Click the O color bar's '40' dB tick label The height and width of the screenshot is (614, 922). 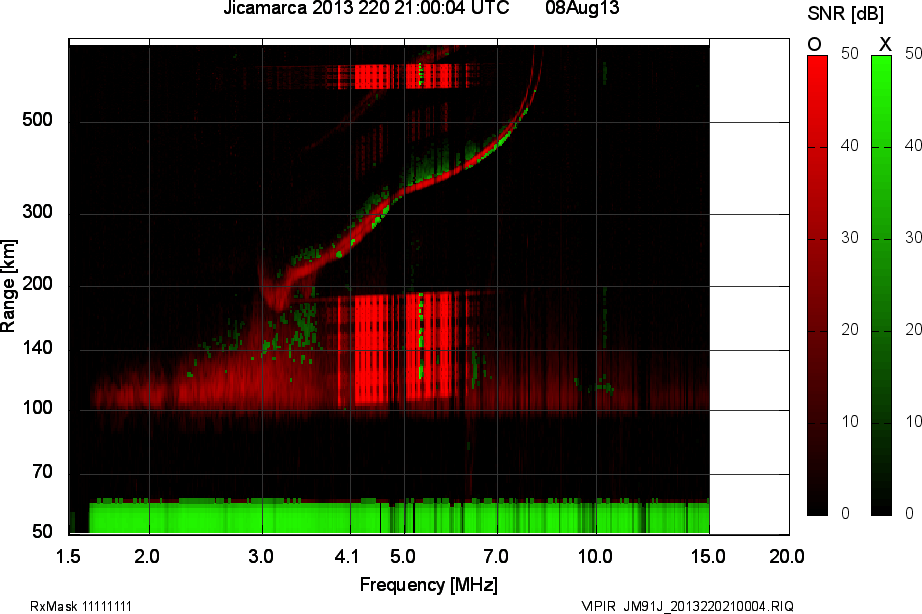click(850, 146)
